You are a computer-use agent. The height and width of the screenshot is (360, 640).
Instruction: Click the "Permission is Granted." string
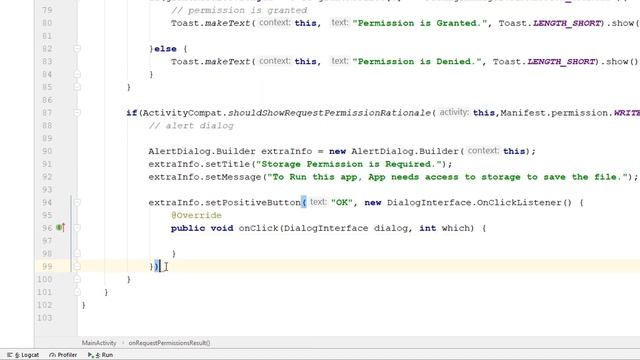[x=420, y=23]
